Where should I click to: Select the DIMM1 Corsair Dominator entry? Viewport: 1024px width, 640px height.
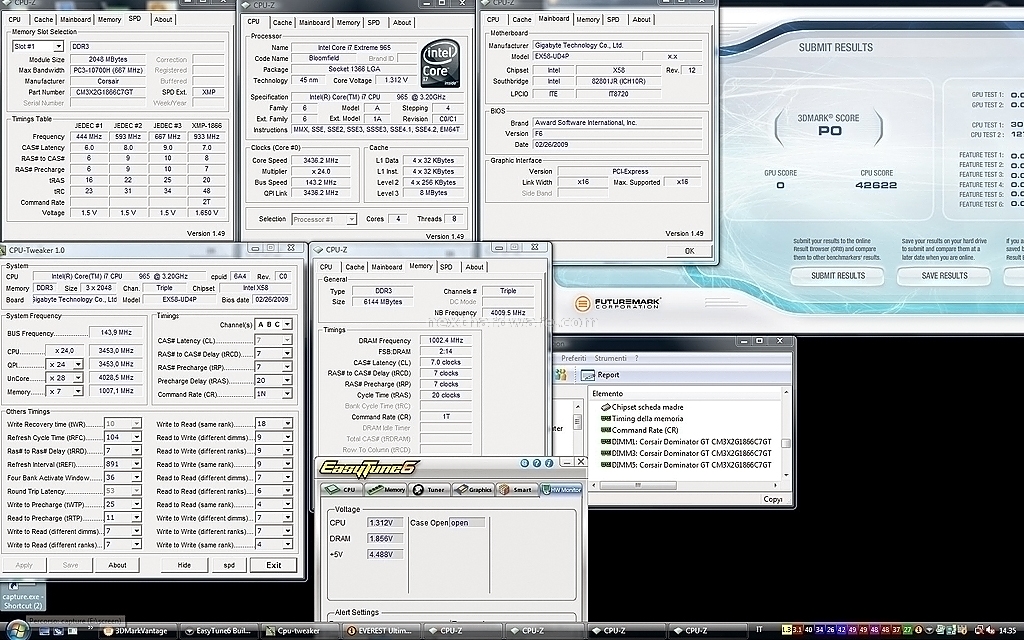click(686, 442)
